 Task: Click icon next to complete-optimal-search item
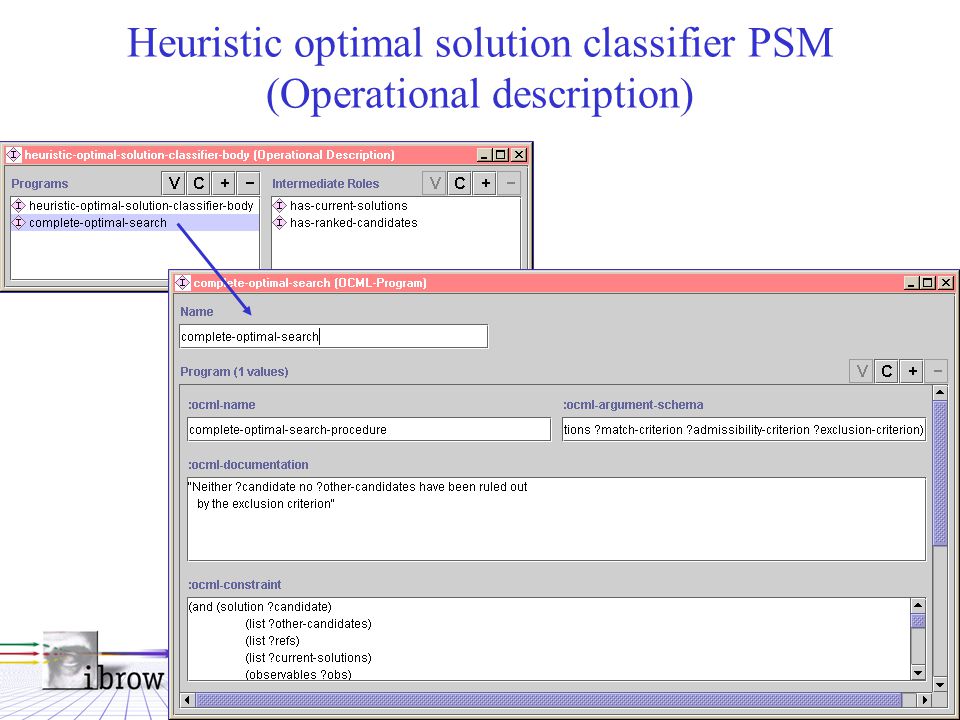coord(19,223)
